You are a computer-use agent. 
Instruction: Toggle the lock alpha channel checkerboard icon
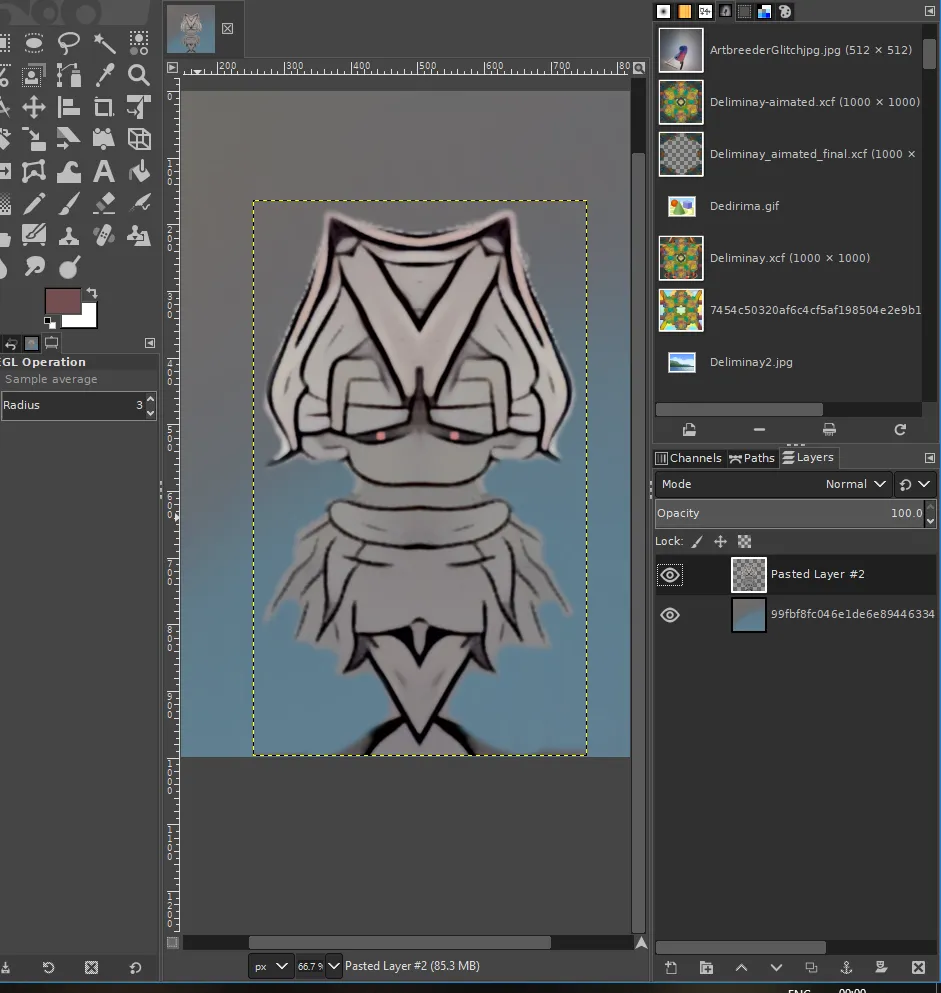pyautogui.click(x=745, y=541)
